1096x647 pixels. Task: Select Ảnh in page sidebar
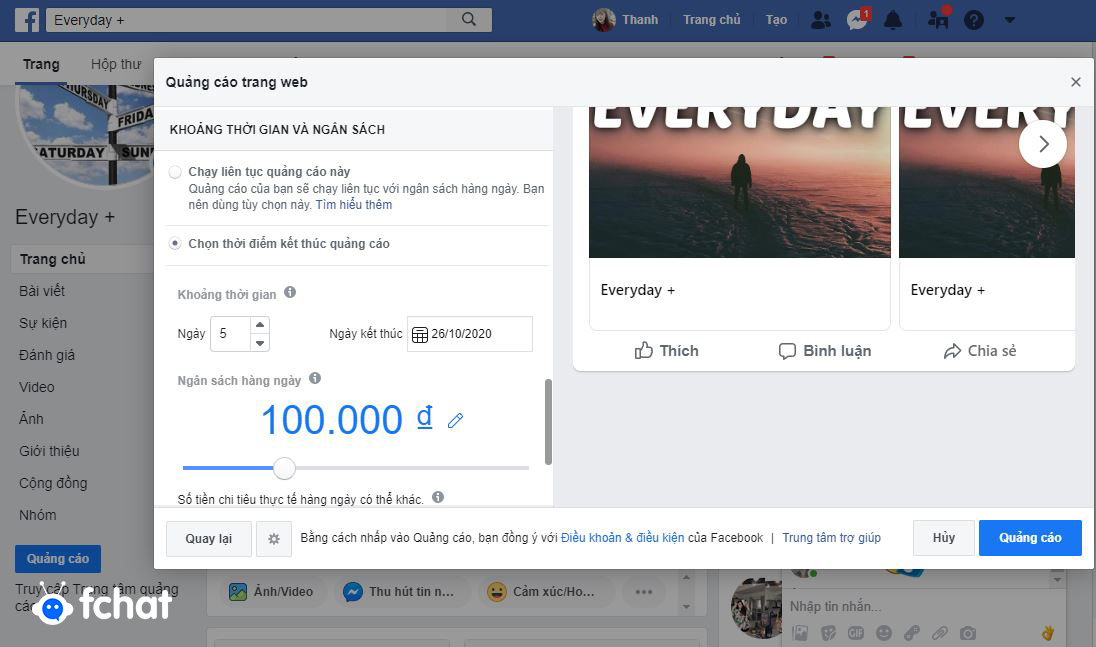pos(31,419)
